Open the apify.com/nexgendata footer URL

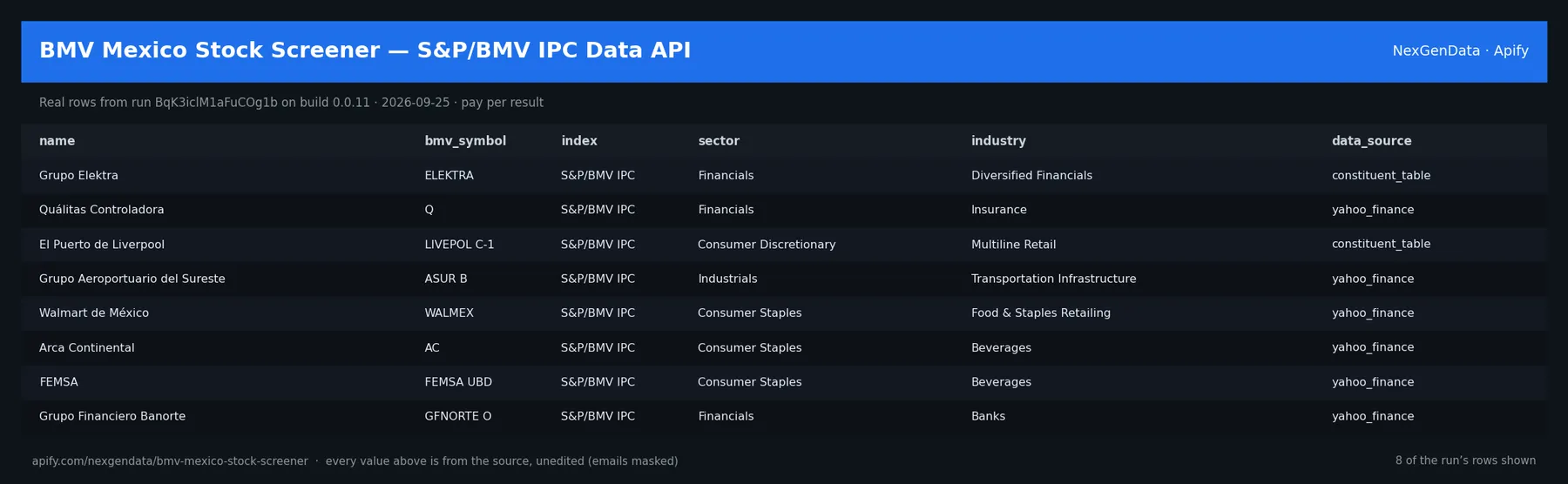pos(170,461)
